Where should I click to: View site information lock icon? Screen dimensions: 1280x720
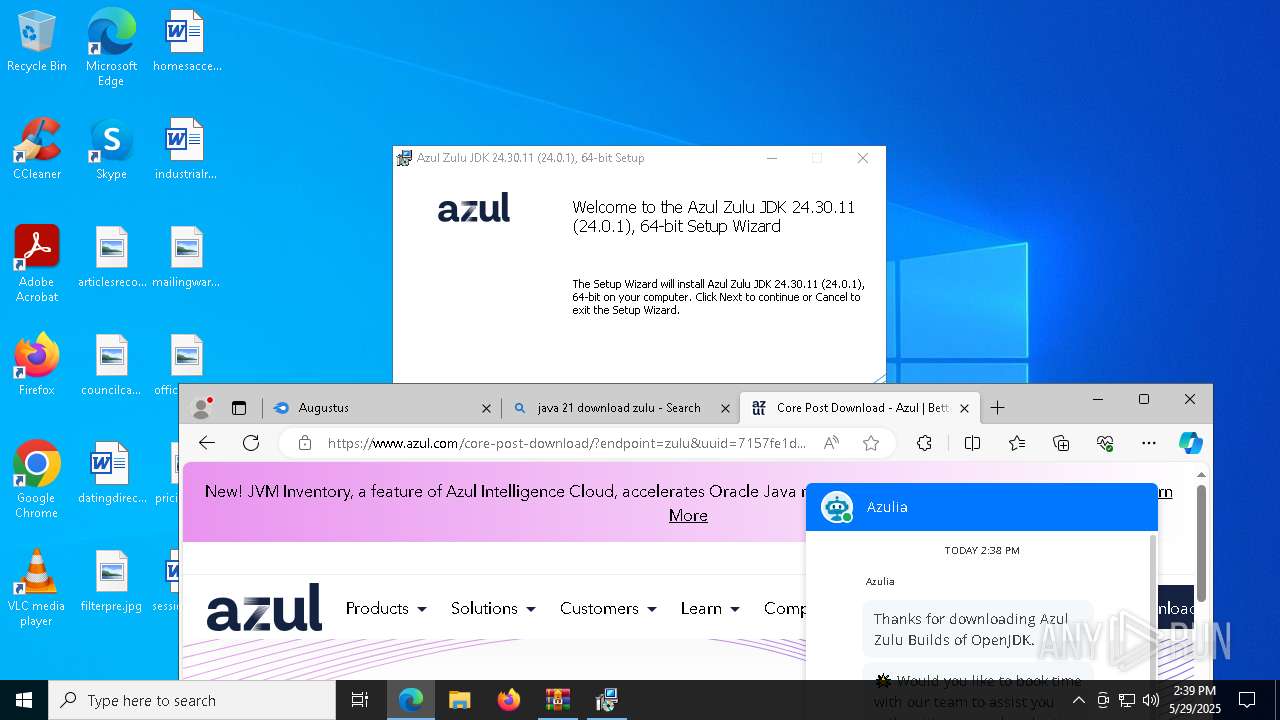click(305, 443)
